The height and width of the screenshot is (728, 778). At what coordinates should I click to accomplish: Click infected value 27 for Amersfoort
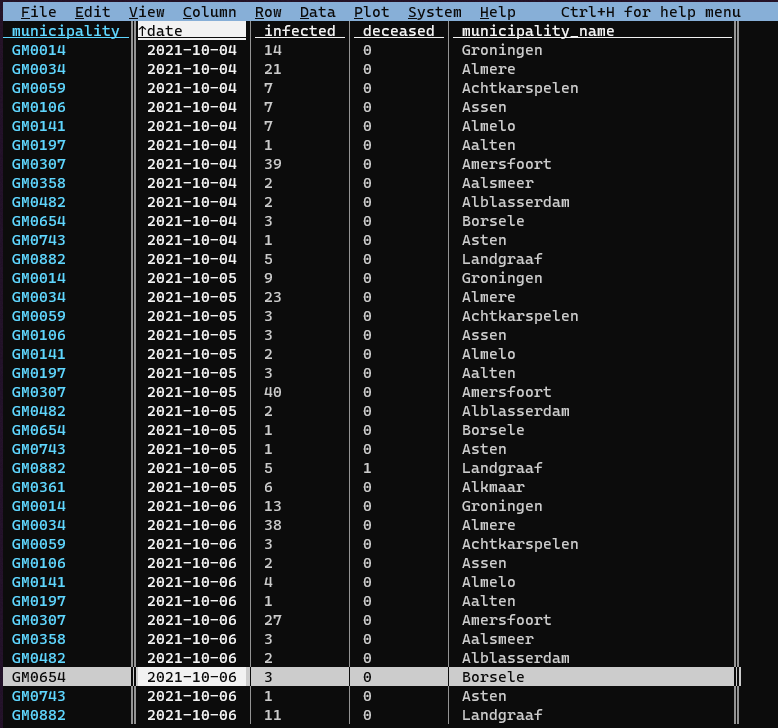273,620
